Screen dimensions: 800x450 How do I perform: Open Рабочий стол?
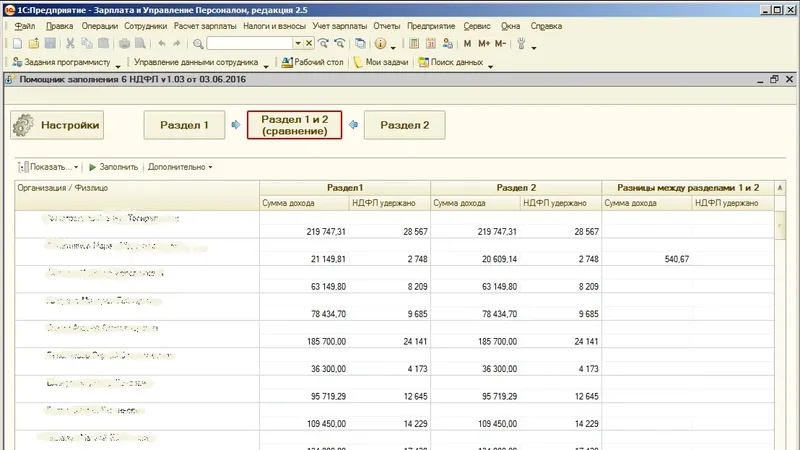pyautogui.click(x=312, y=62)
